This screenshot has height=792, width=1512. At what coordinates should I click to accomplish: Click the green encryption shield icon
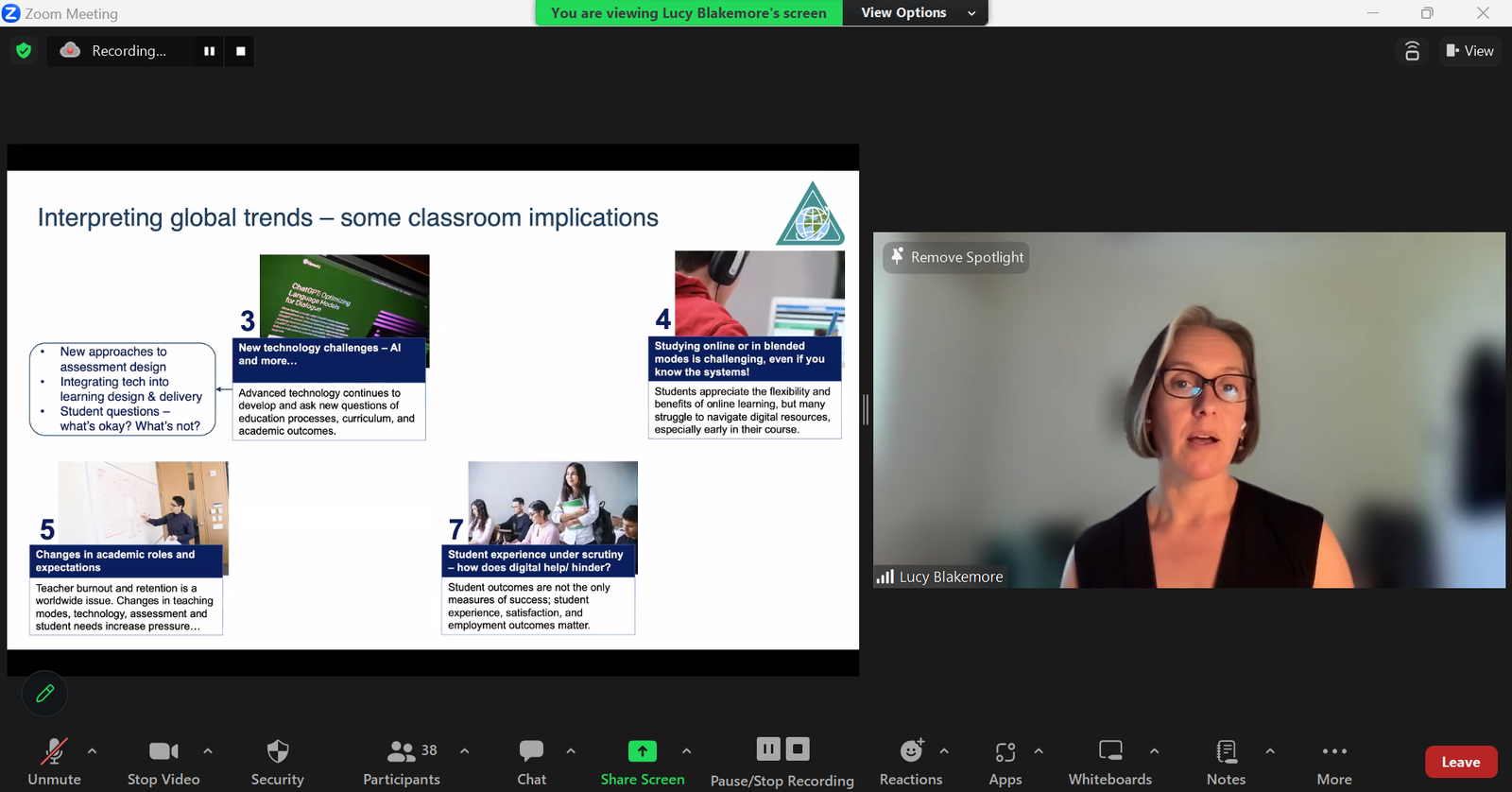click(24, 51)
